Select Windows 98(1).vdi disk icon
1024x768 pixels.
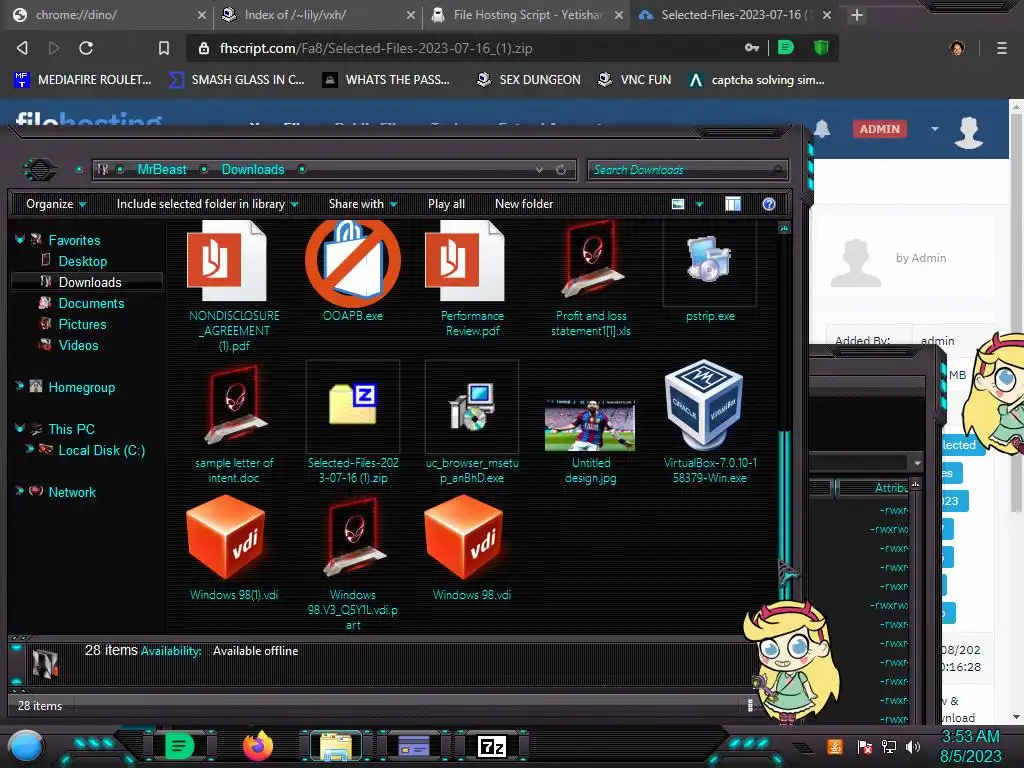click(226, 537)
